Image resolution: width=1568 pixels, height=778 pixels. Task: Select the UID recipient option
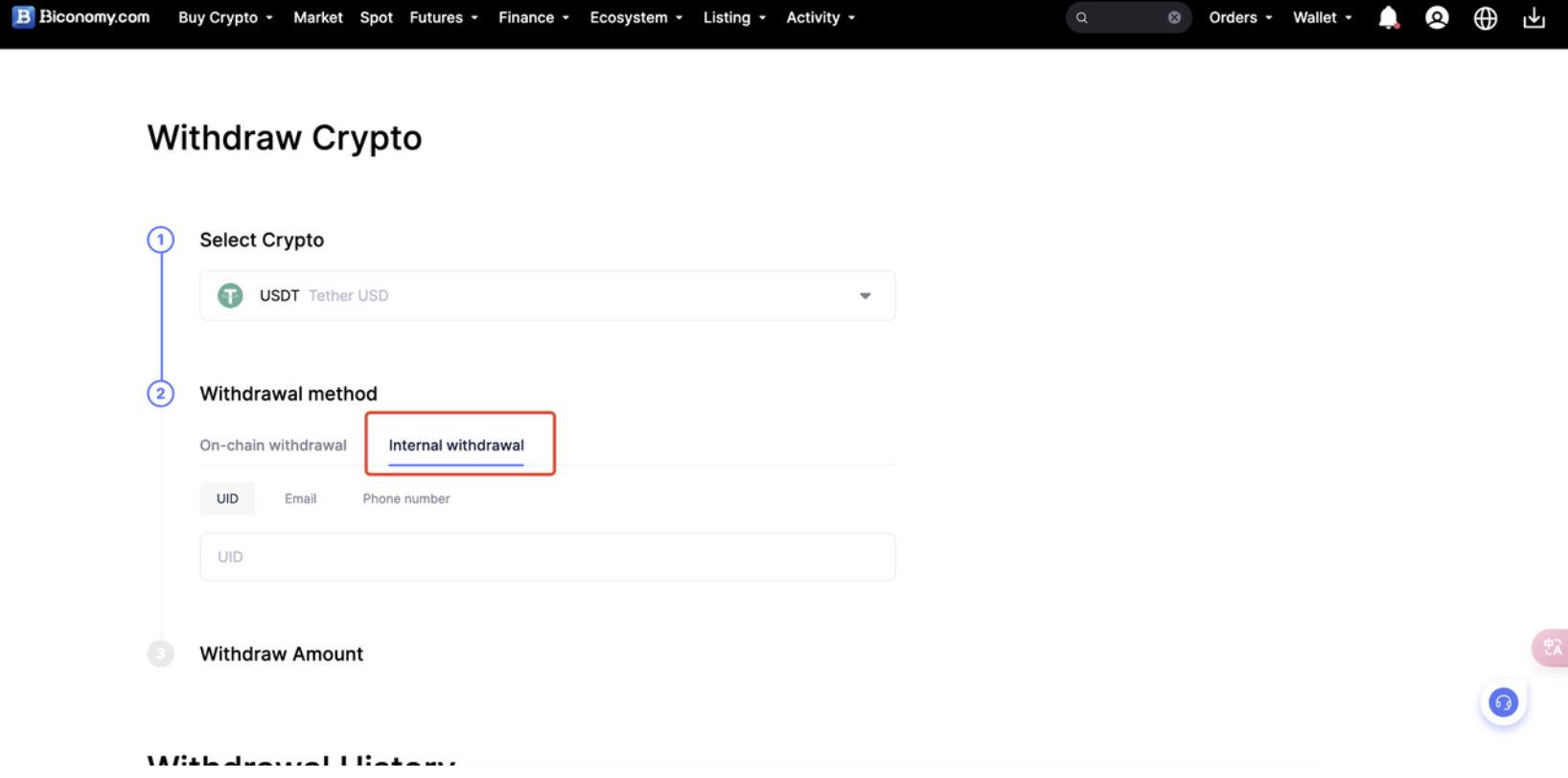pyautogui.click(x=227, y=498)
